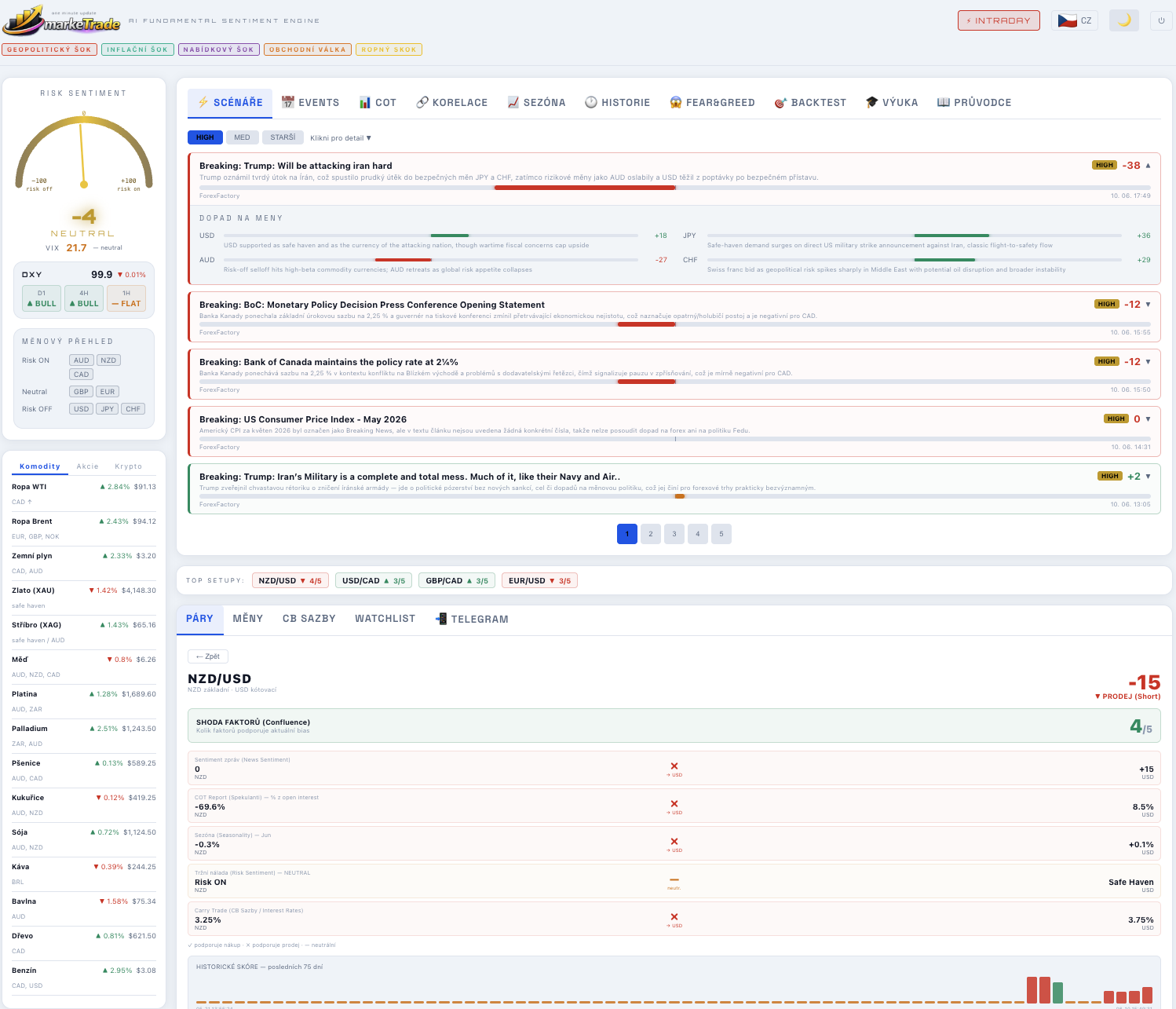Open the Sezóna tab

pos(537,103)
